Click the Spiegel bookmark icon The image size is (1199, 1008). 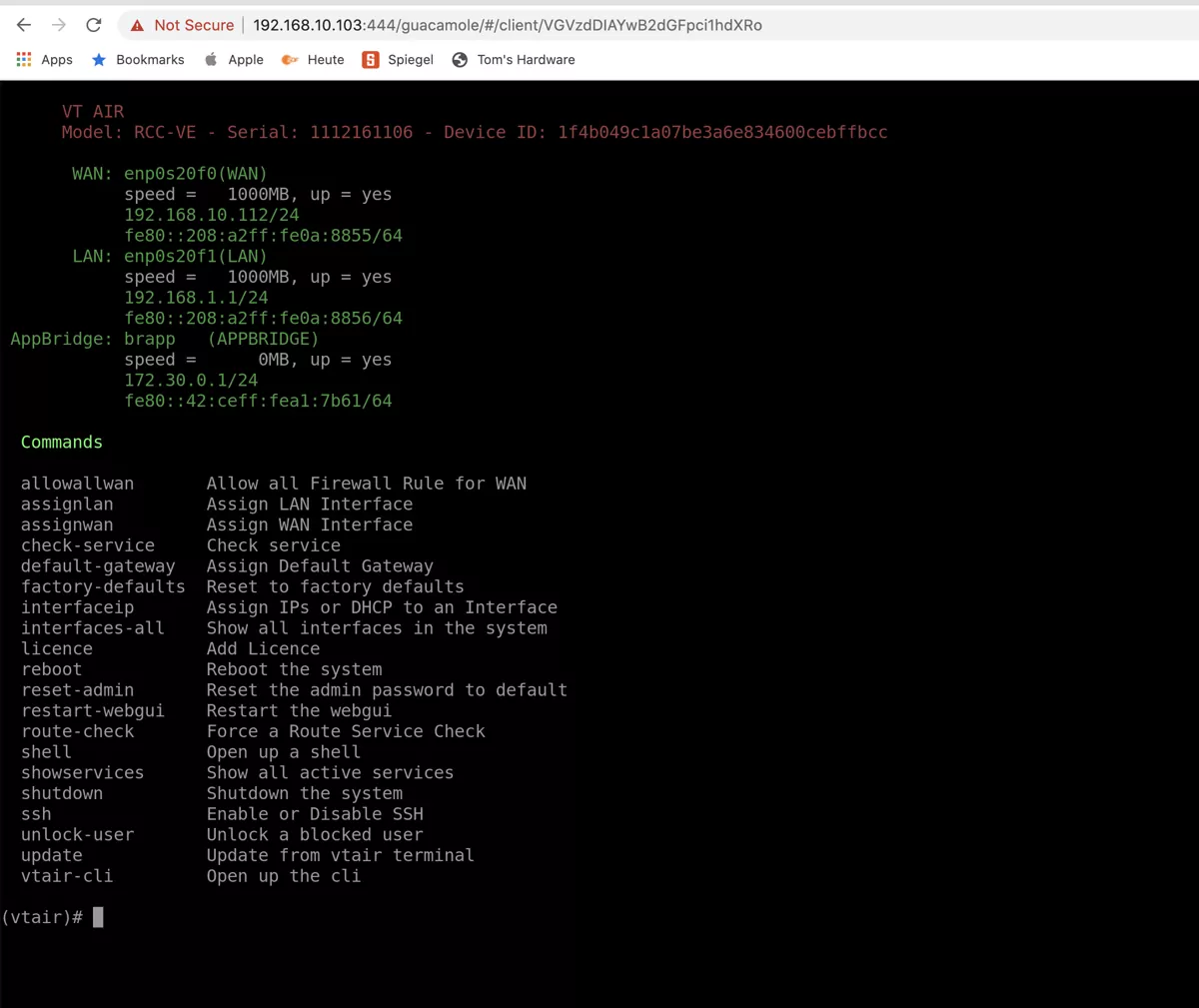(x=372, y=60)
